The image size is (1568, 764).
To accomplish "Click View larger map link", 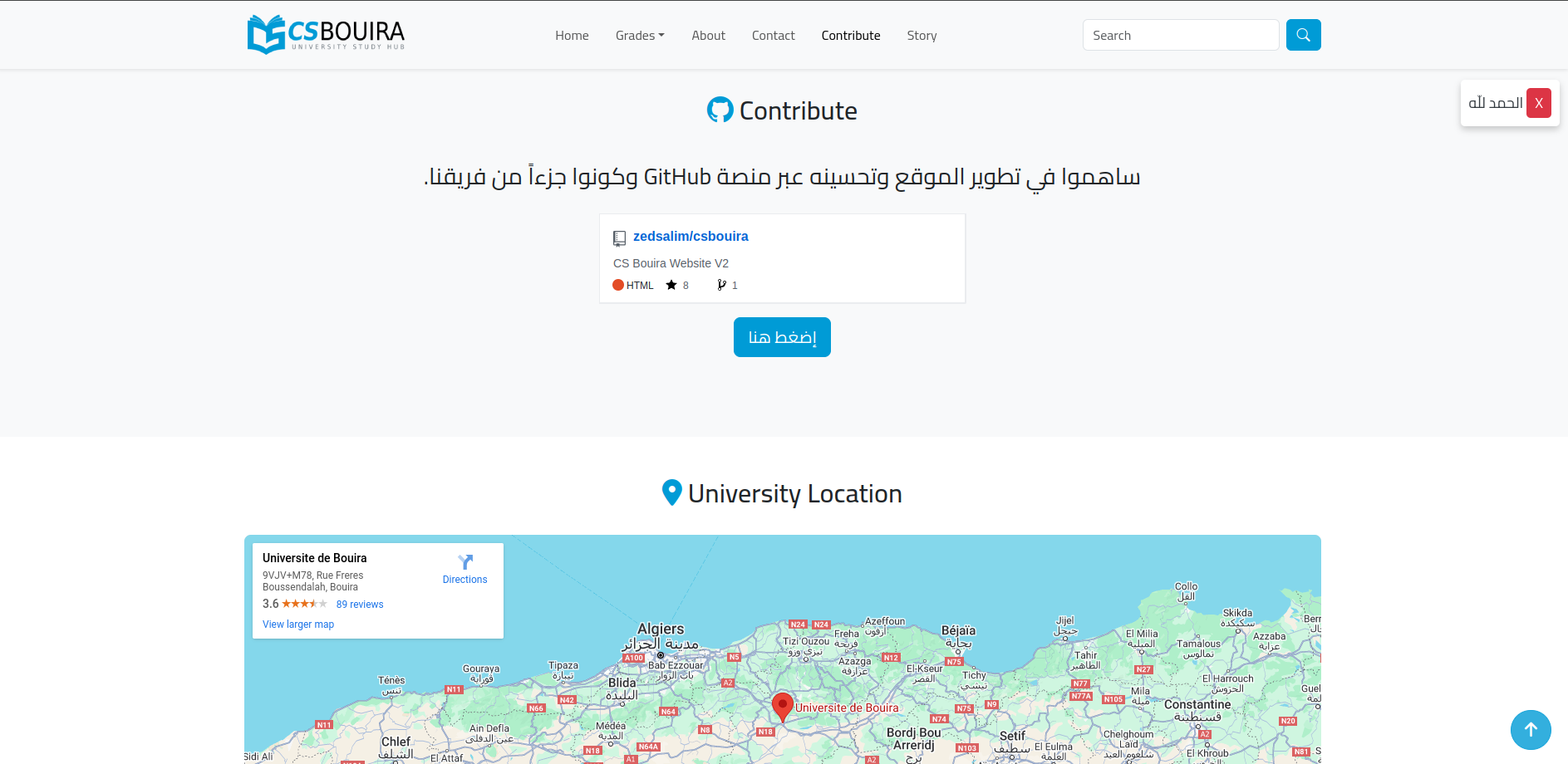I will coord(298,624).
